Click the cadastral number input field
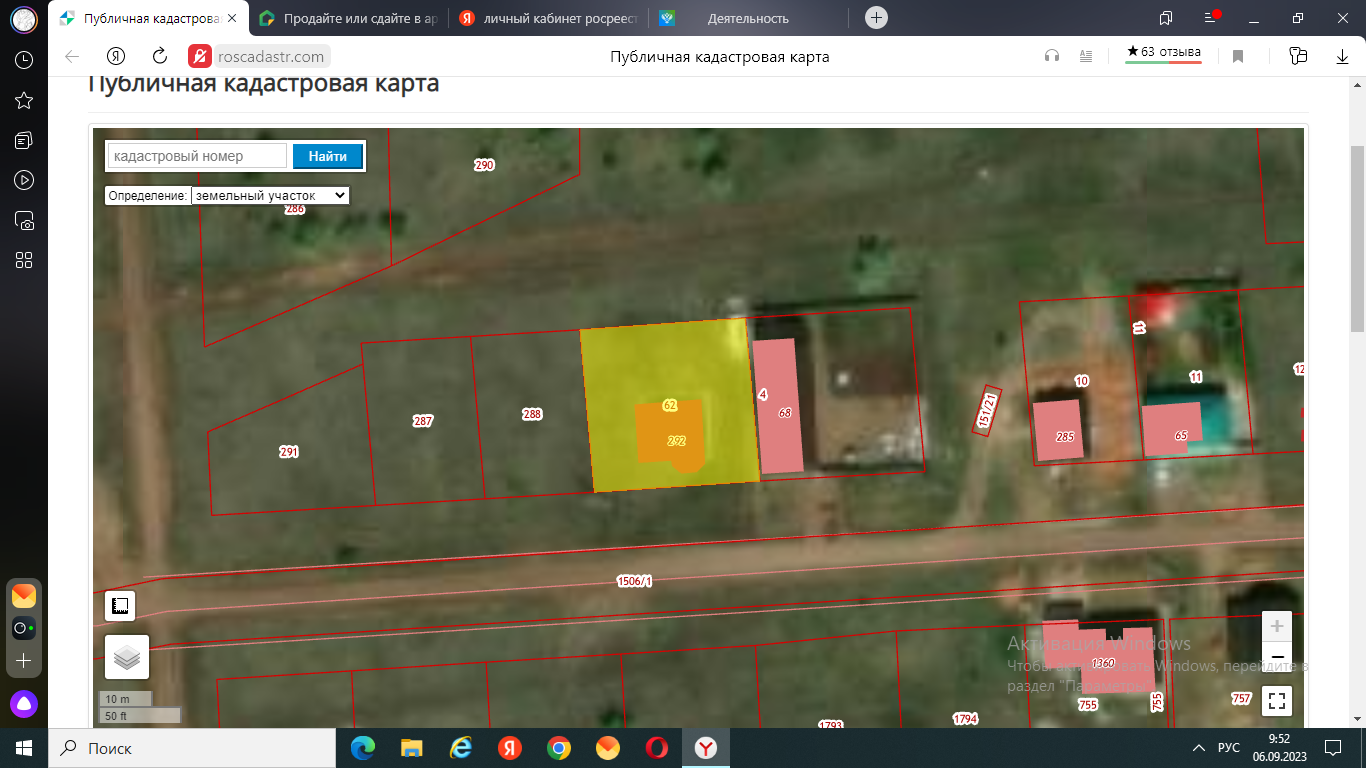1366x768 pixels. tap(198, 156)
